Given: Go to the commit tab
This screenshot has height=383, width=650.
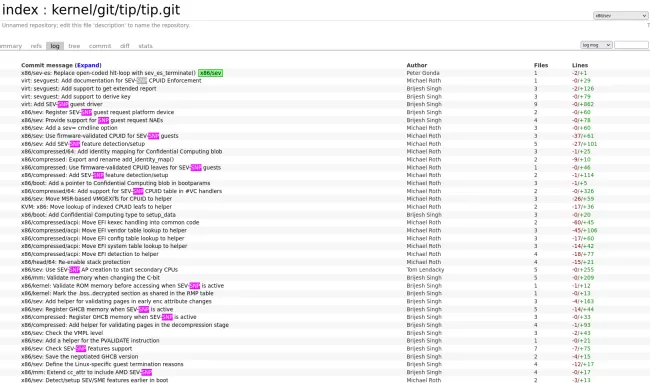Looking at the screenshot, I should click(100, 46).
